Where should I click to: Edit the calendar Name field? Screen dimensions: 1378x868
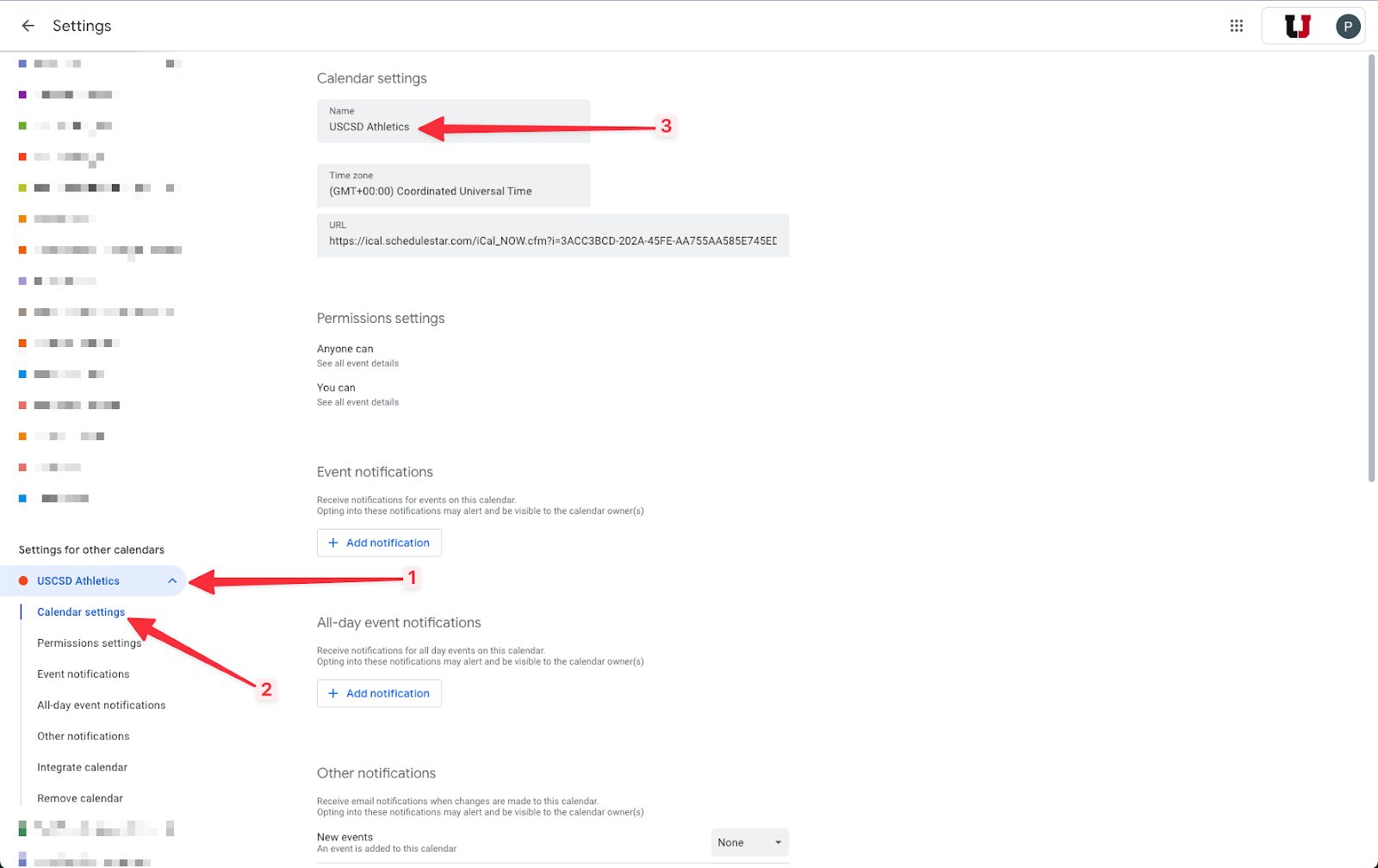[453, 121]
